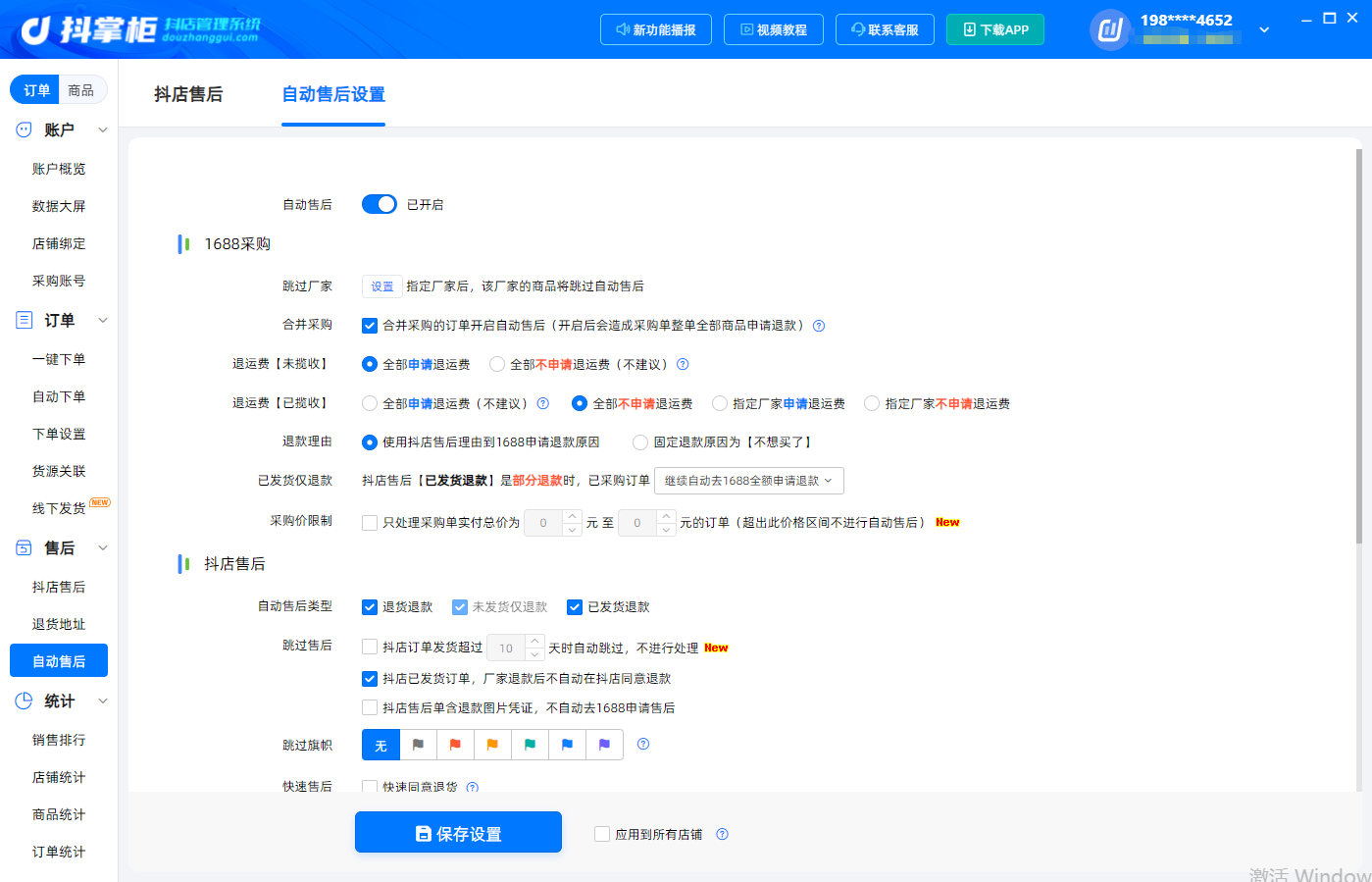Viewport: 1372px width, 882px height.
Task: Go to 退货地址 page
Action: click(x=59, y=624)
